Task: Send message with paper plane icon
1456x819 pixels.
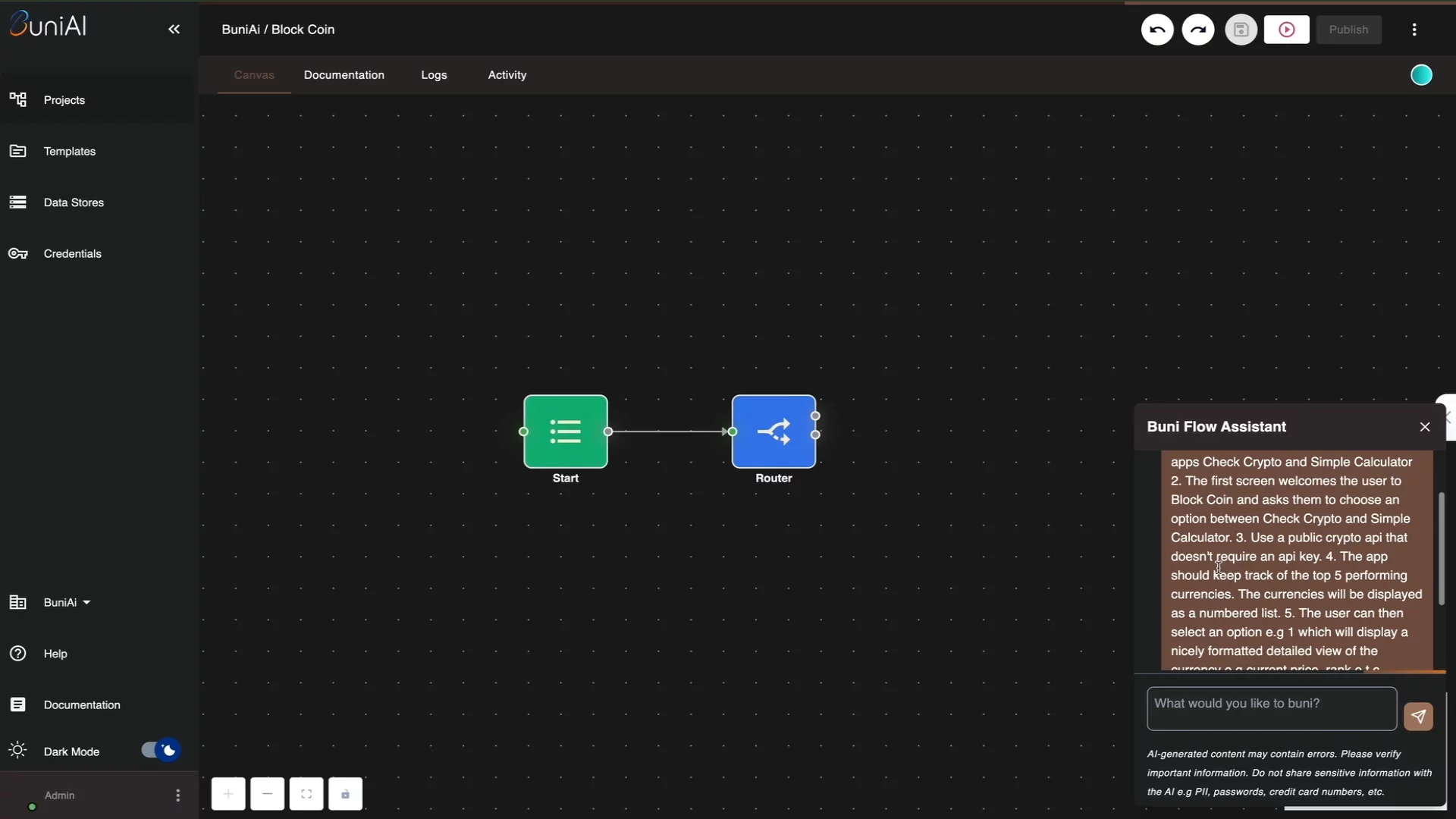Action: (1418, 717)
